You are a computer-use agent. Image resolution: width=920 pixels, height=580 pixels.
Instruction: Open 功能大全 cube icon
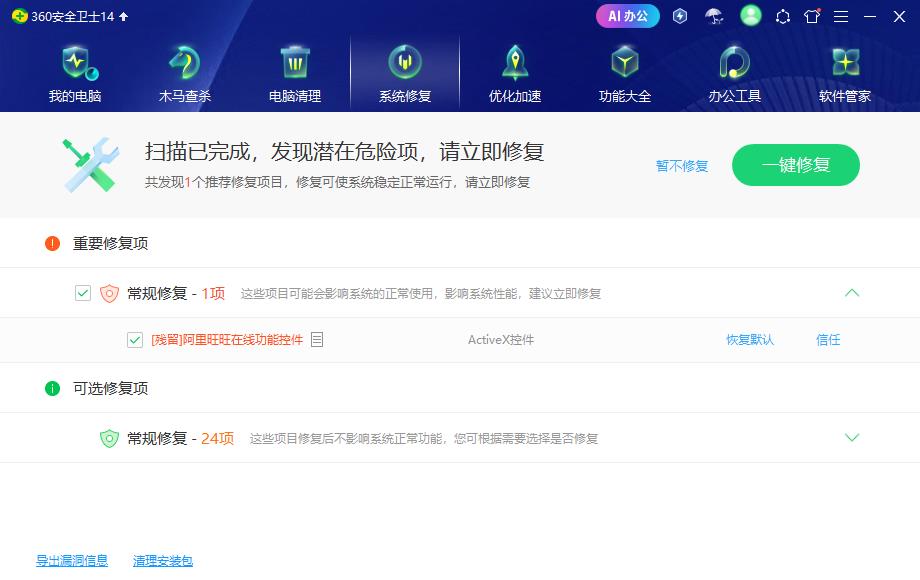coord(625,62)
